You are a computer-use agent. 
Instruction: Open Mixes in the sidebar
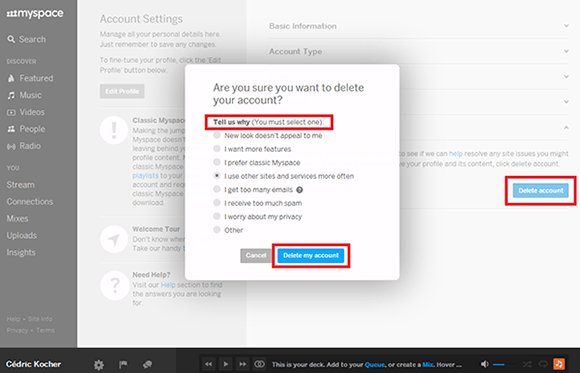click(17, 219)
